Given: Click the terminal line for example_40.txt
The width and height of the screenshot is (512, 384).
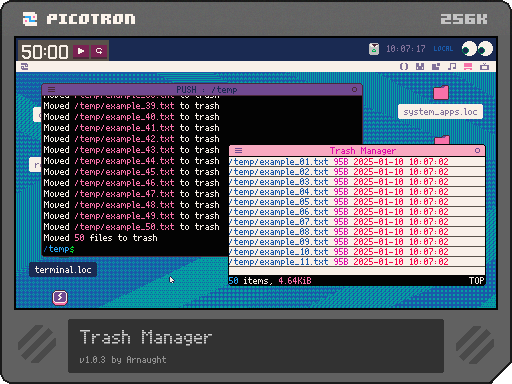Looking at the screenshot, I should 131,117.
